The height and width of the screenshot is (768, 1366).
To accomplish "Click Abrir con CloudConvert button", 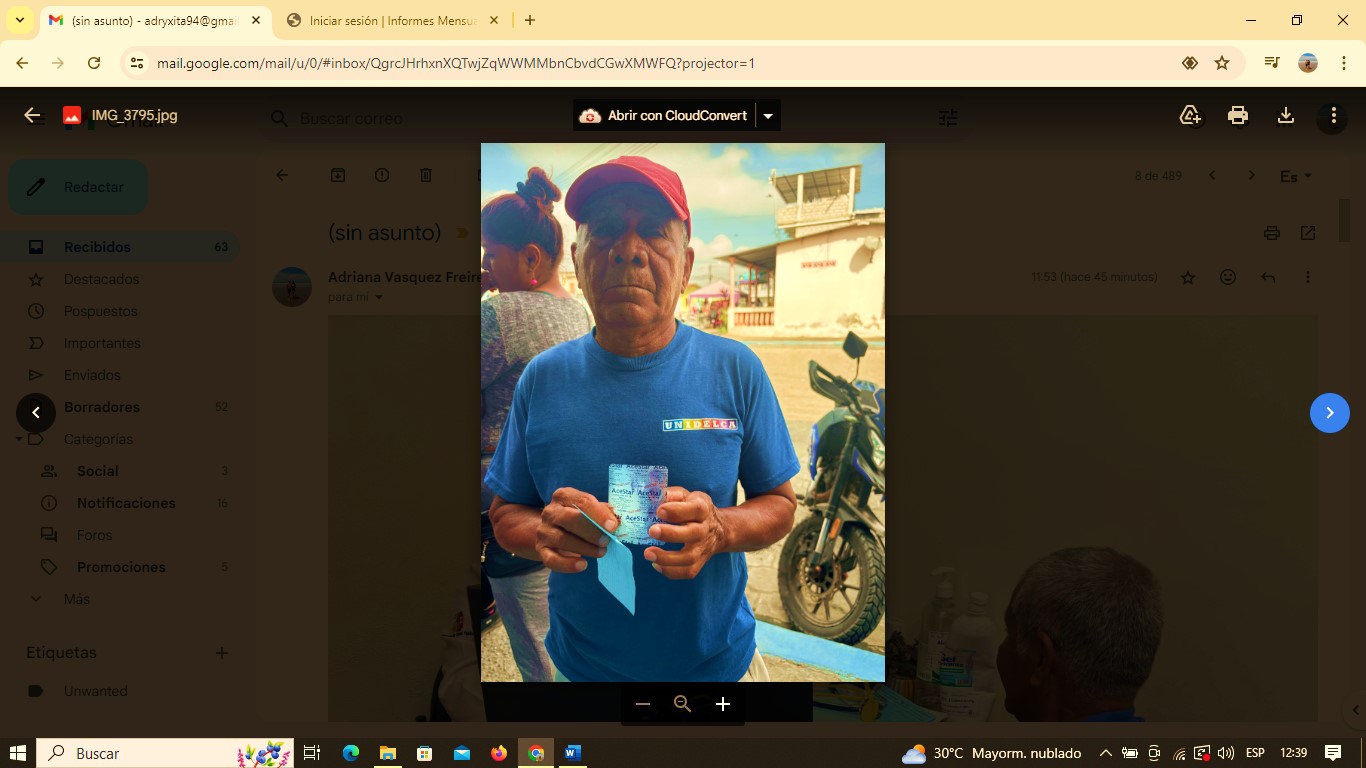I will point(664,116).
